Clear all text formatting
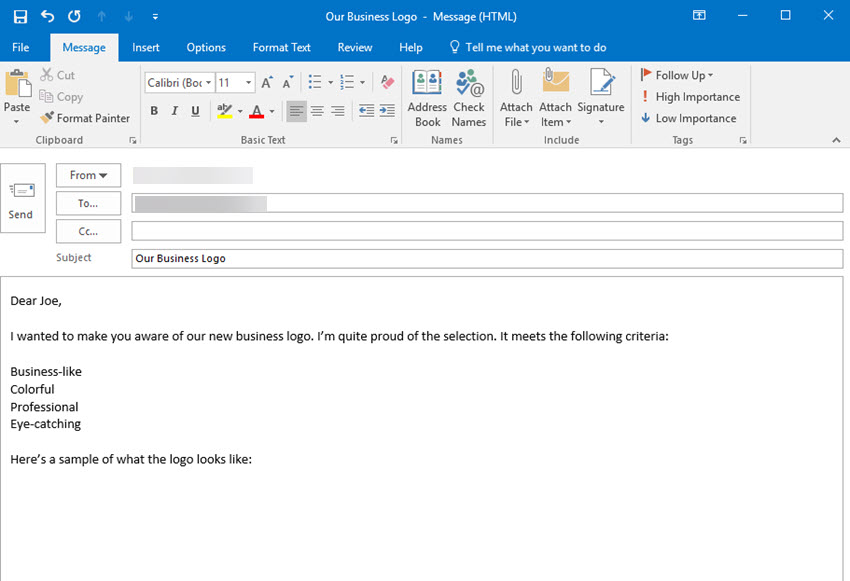850x581 pixels. pyautogui.click(x=388, y=83)
